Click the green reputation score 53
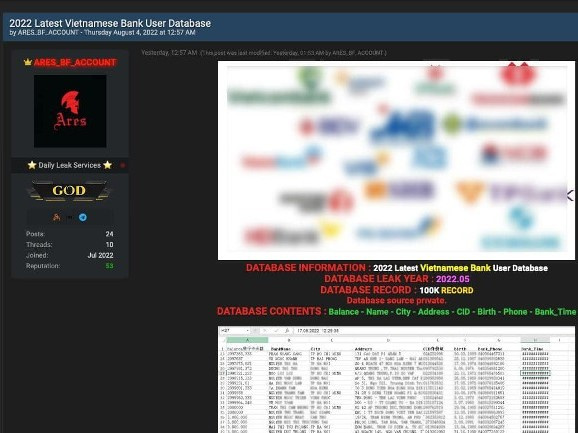 (109, 266)
